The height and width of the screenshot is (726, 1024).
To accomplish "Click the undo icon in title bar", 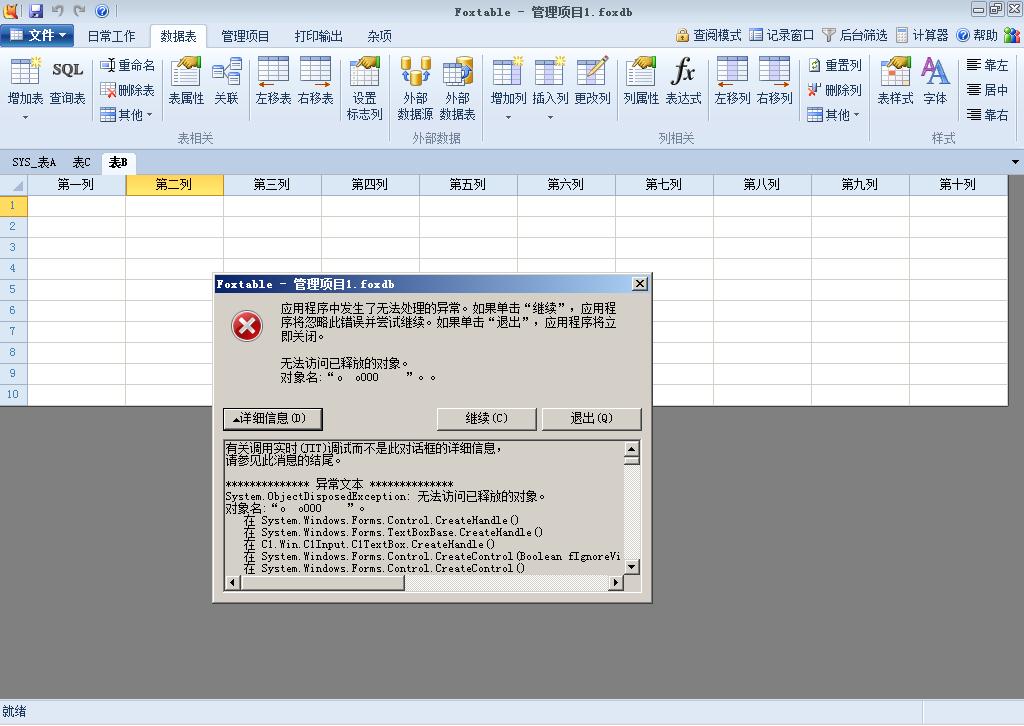I will point(58,10).
